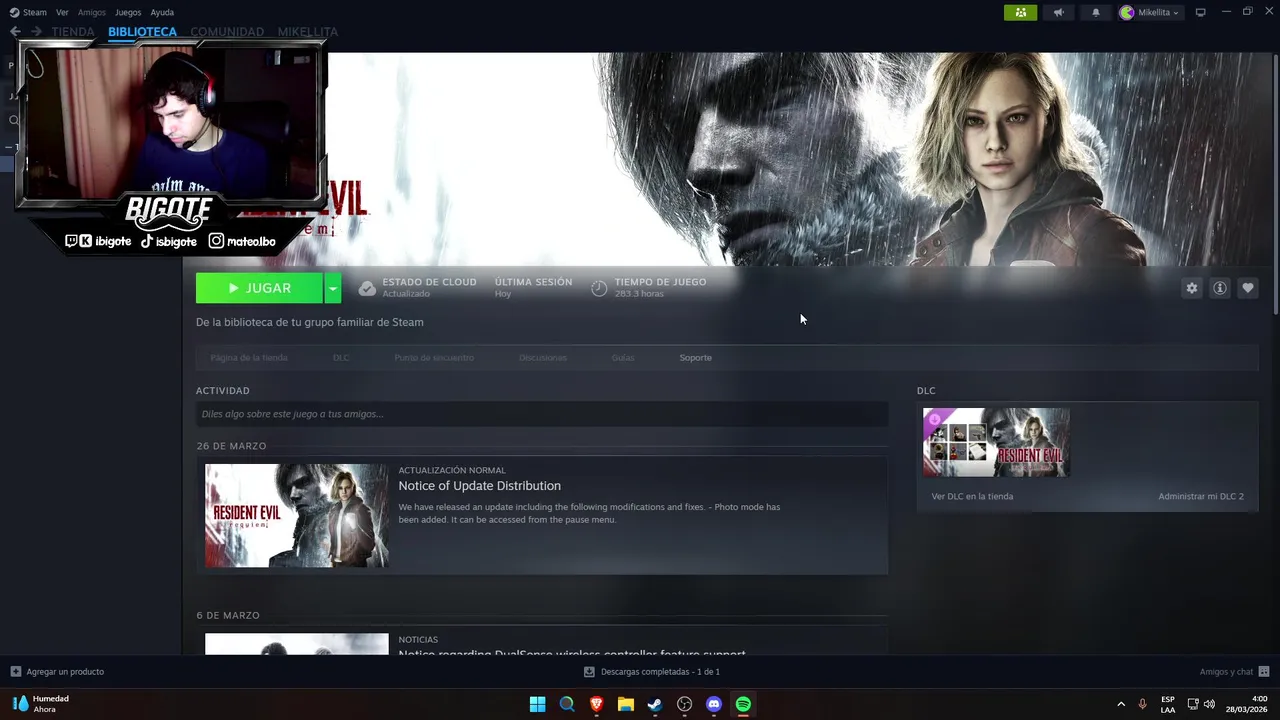1280x720 pixels.
Task: Click the green JUGAR button
Action: pos(259,288)
